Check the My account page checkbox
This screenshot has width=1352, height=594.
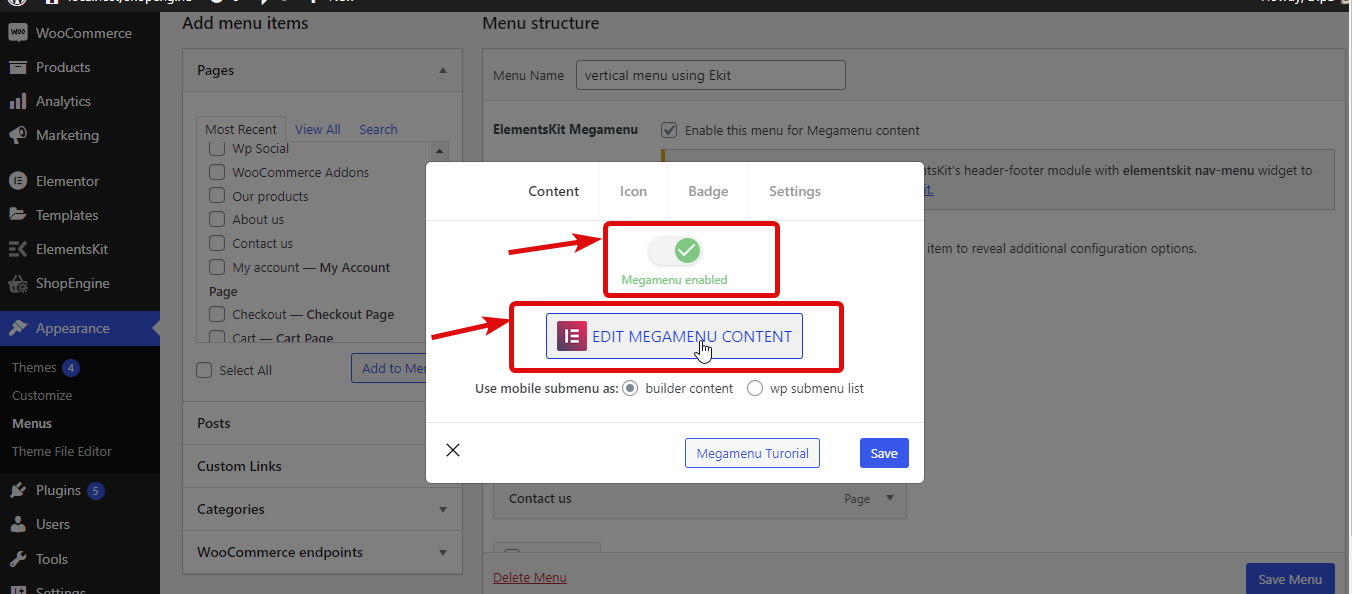217,267
